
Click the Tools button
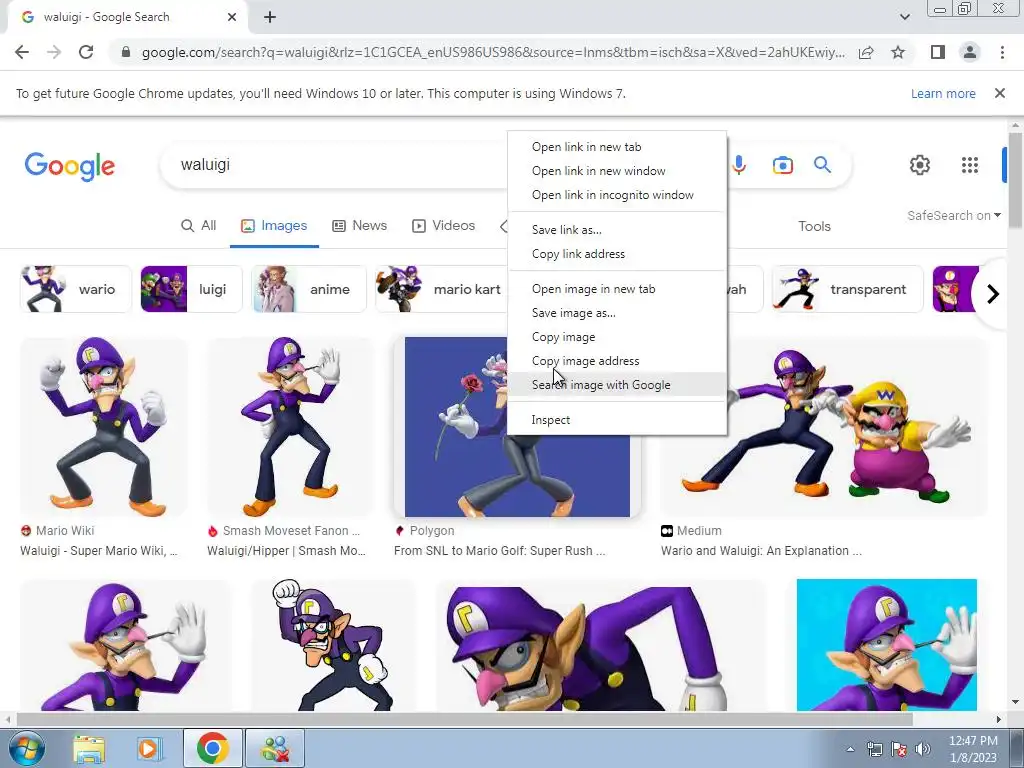tap(814, 226)
